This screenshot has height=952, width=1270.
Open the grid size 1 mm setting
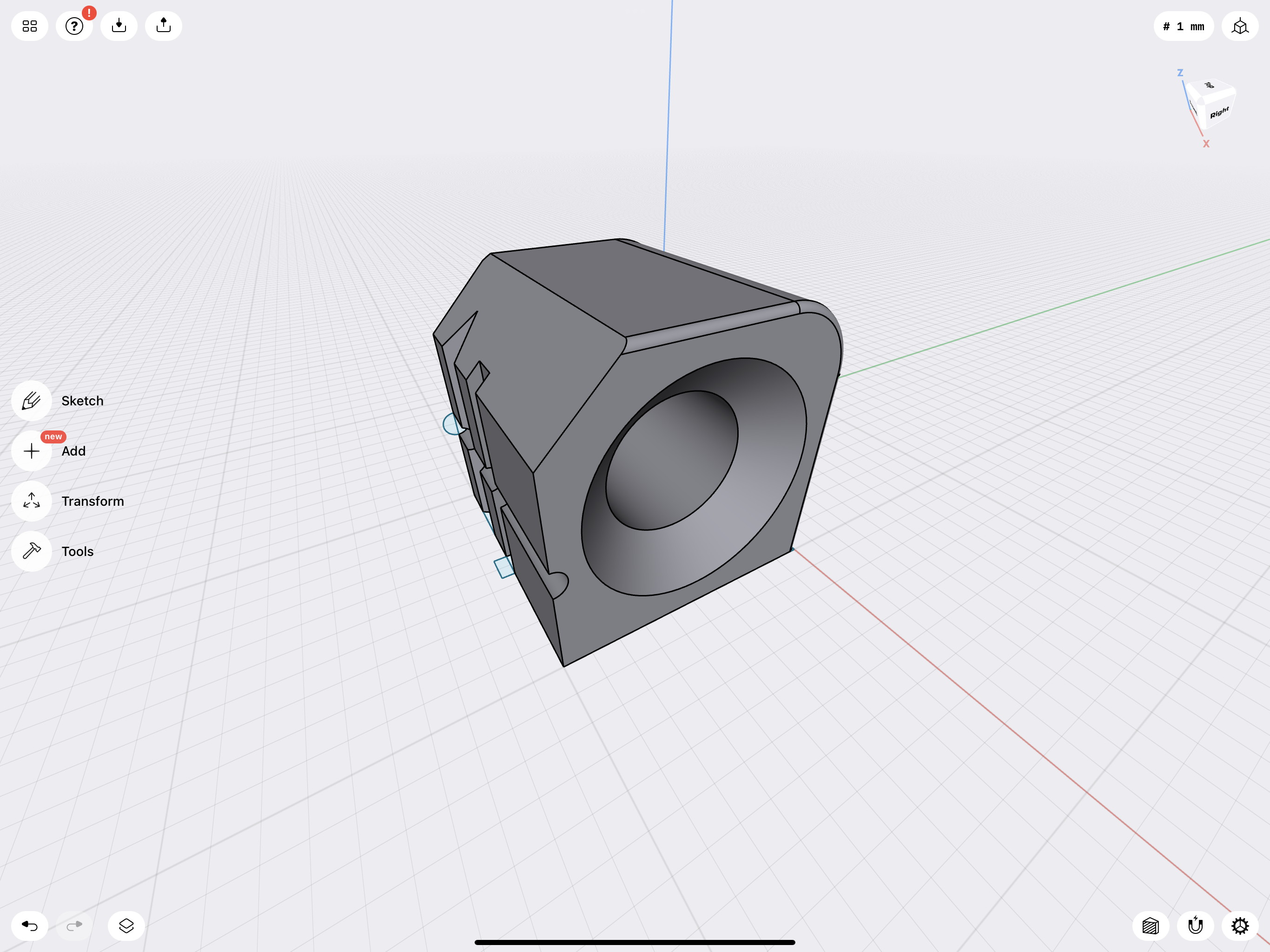point(1184,26)
